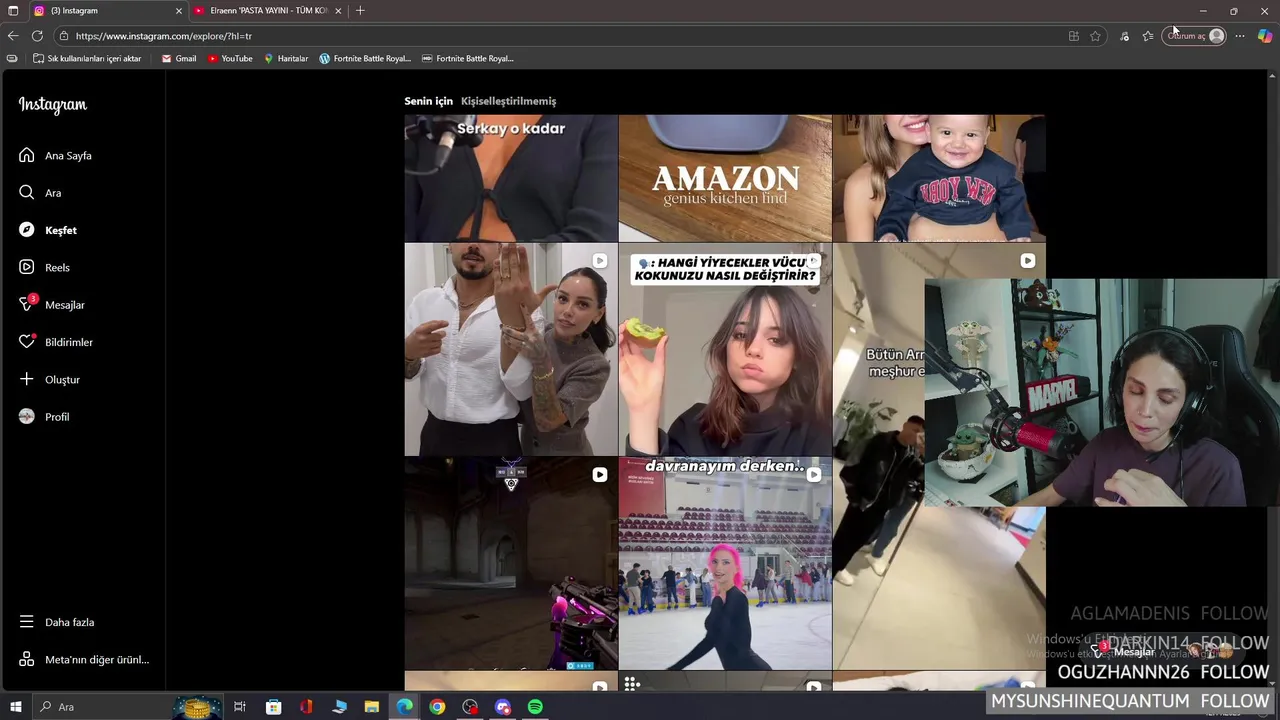
Task: Click the Oluştur plus icon
Action: pyautogui.click(x=27, y=379)
